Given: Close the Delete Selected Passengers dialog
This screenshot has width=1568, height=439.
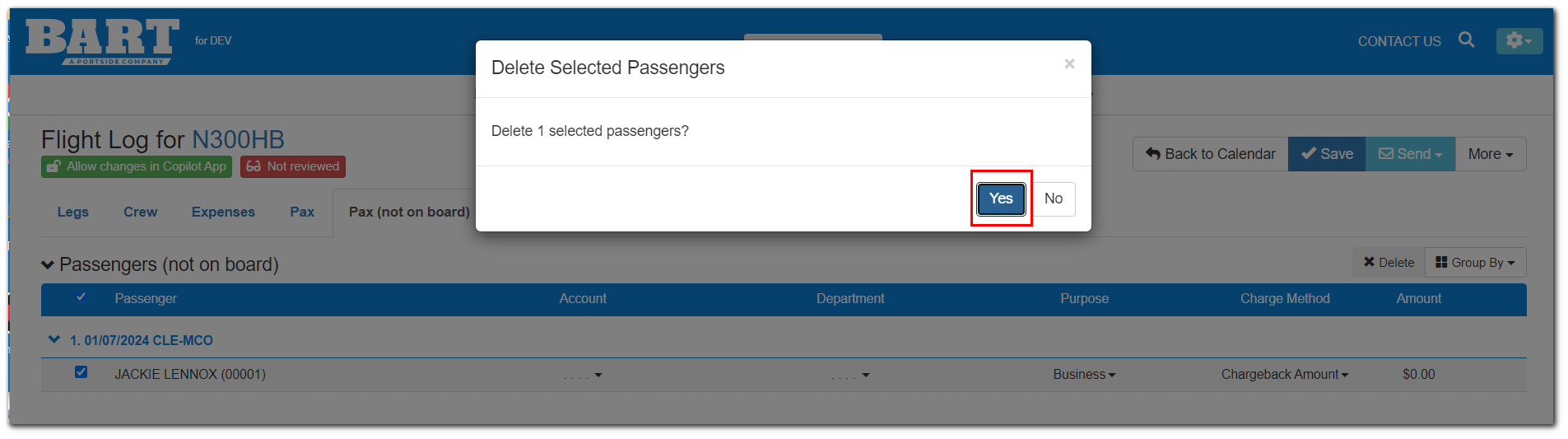Looking at the screenshot, I should 1069,63.
